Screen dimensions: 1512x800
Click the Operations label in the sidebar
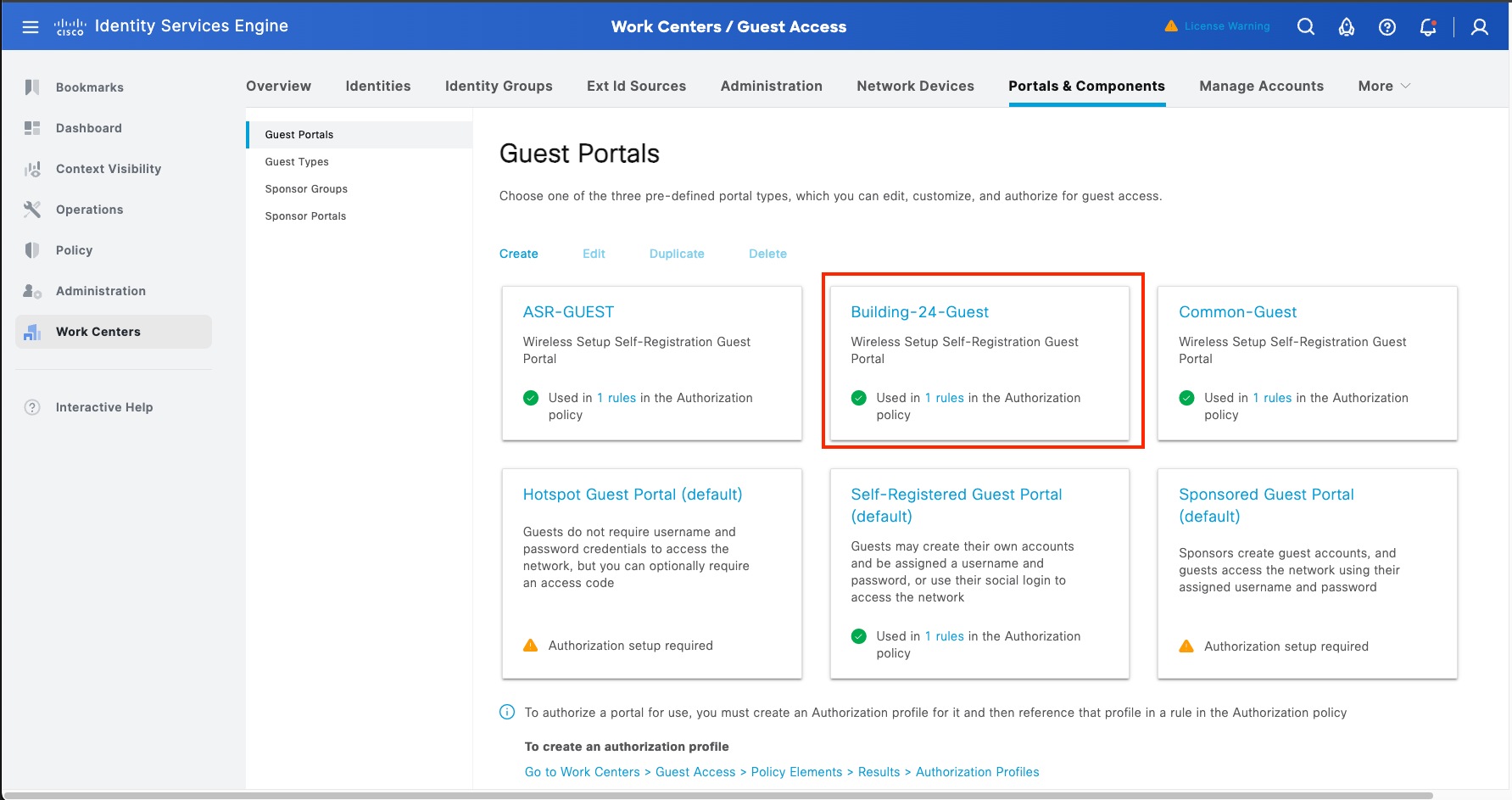coord(90,210)
